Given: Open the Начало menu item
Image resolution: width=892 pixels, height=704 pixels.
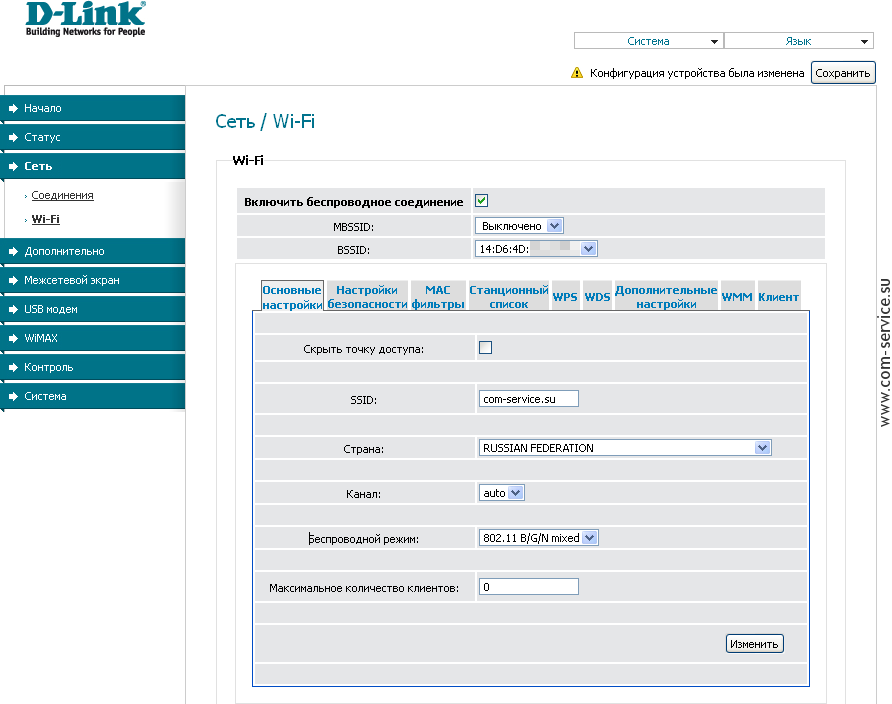Looking at the screenshot, I should pyautogui.click(x=93, y=108).
